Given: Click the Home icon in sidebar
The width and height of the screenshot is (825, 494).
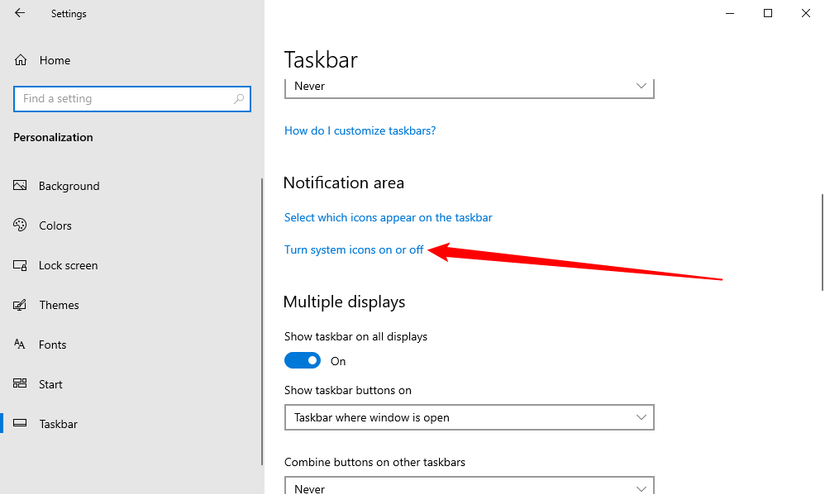Looking at the screenshot, I should 20,60.
